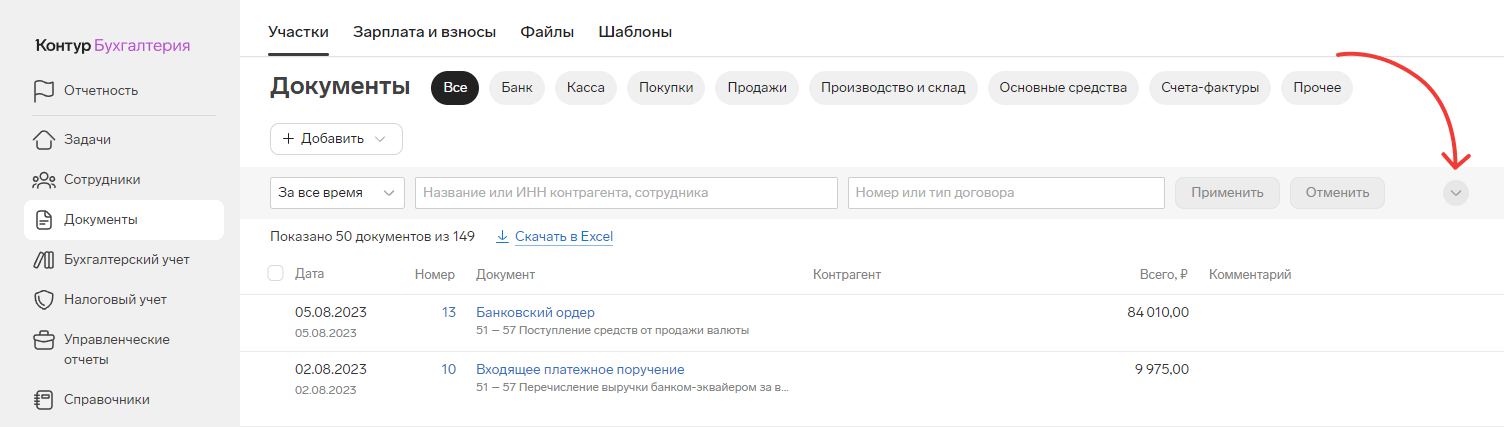Click the document icon beside Документы

[43, 219]
